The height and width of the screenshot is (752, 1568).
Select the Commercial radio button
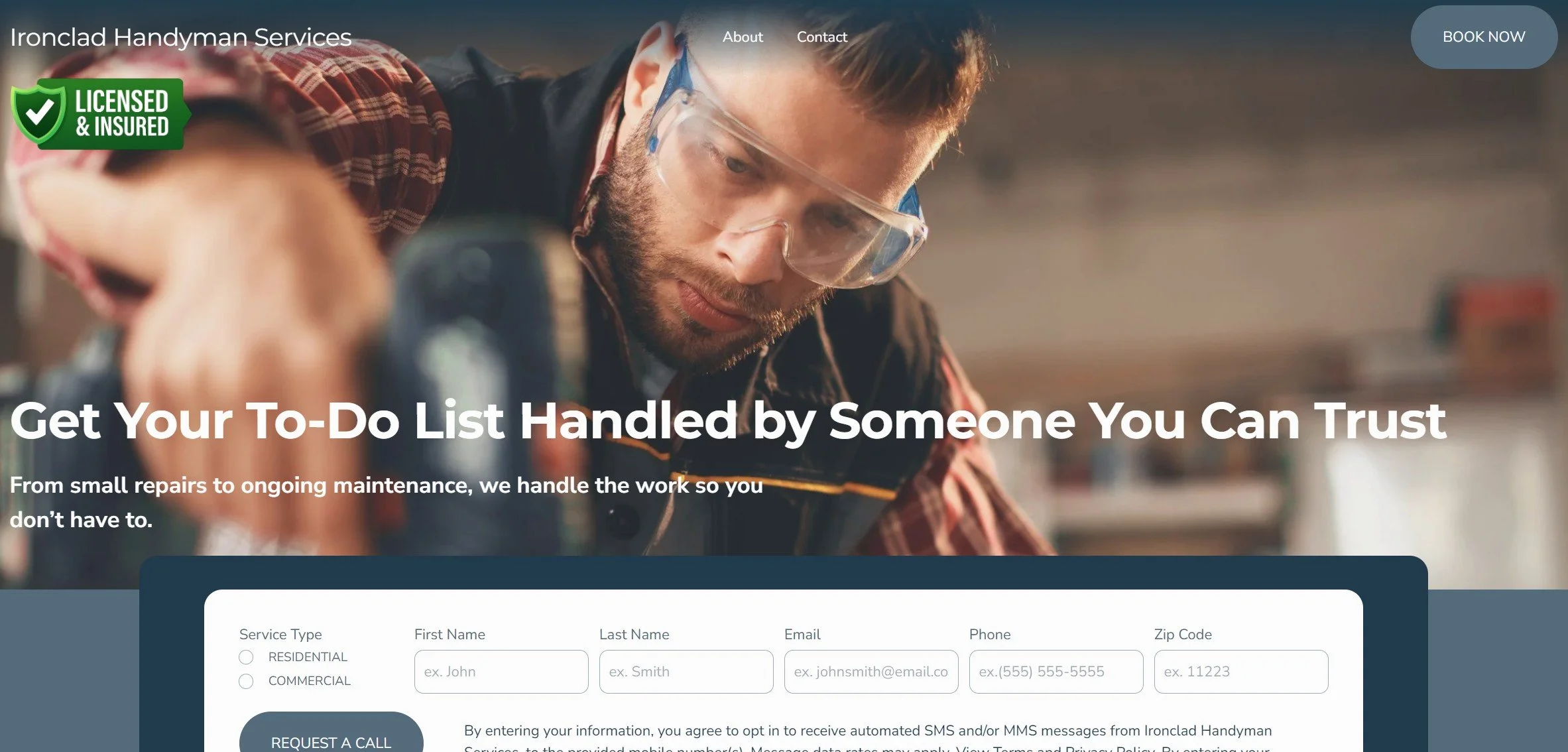coord(246,681)
